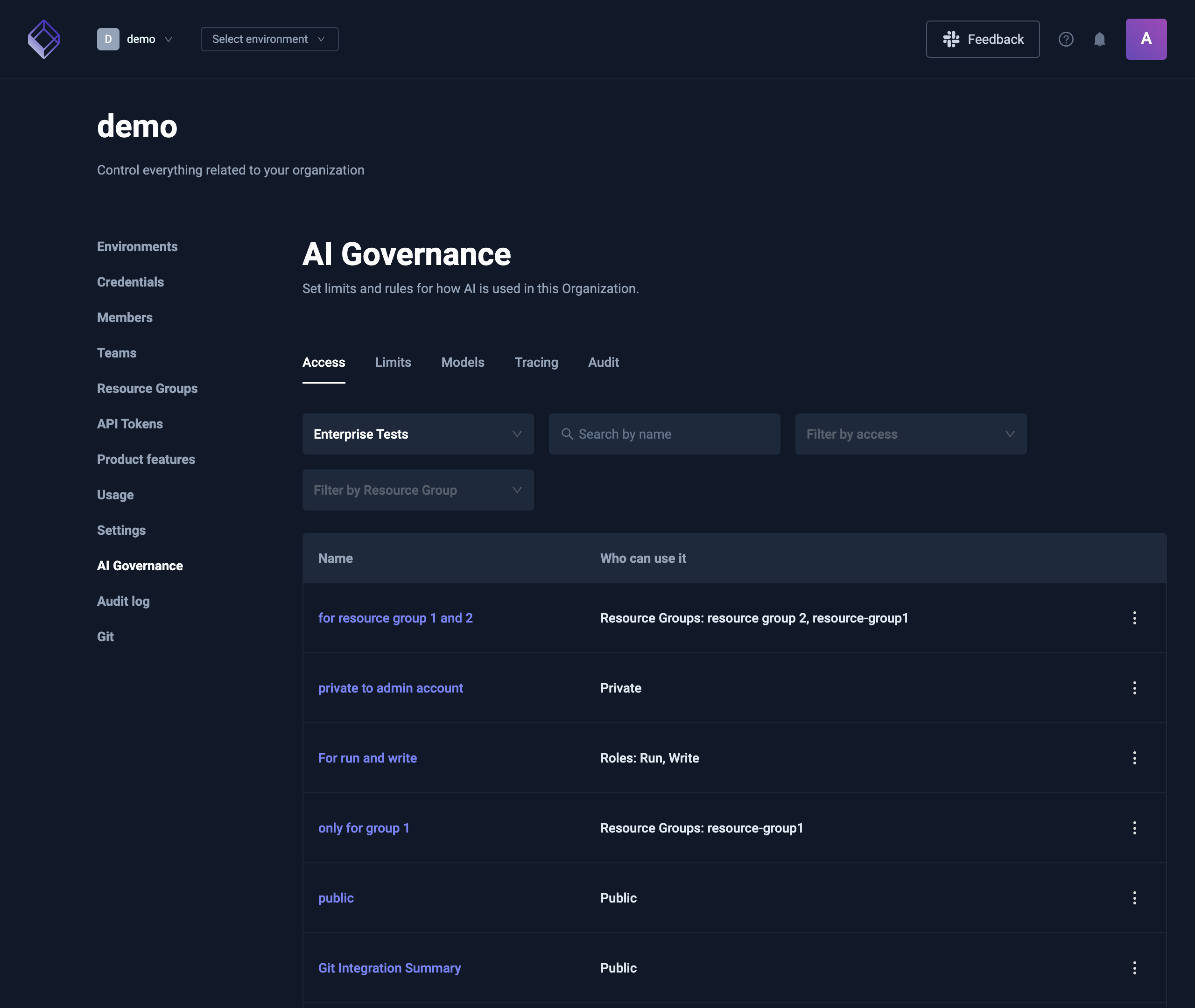Open the 'only for group 1' link
The image size is (1195, 1008).
coord(364,828)
